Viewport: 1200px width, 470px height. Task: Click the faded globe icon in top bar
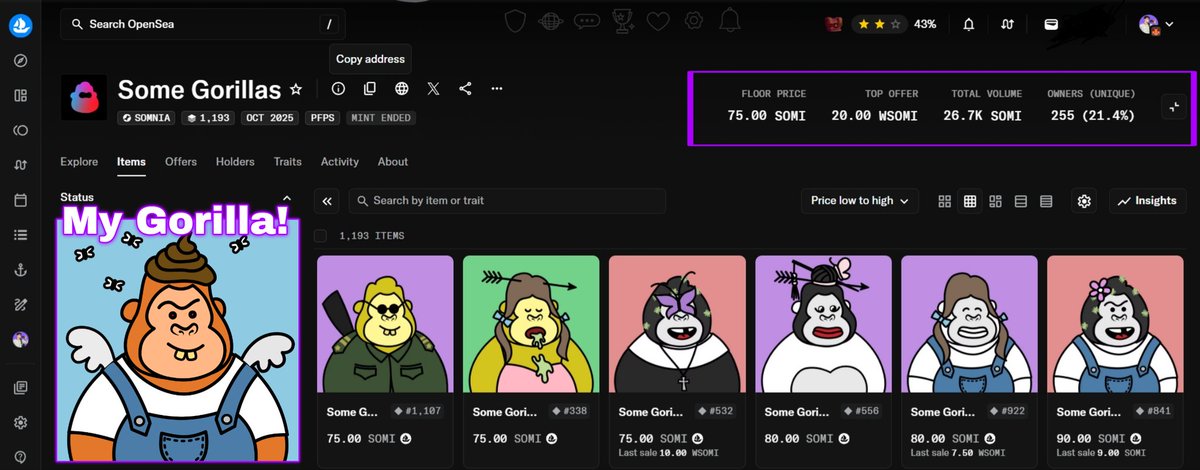(x=550, y=20)
